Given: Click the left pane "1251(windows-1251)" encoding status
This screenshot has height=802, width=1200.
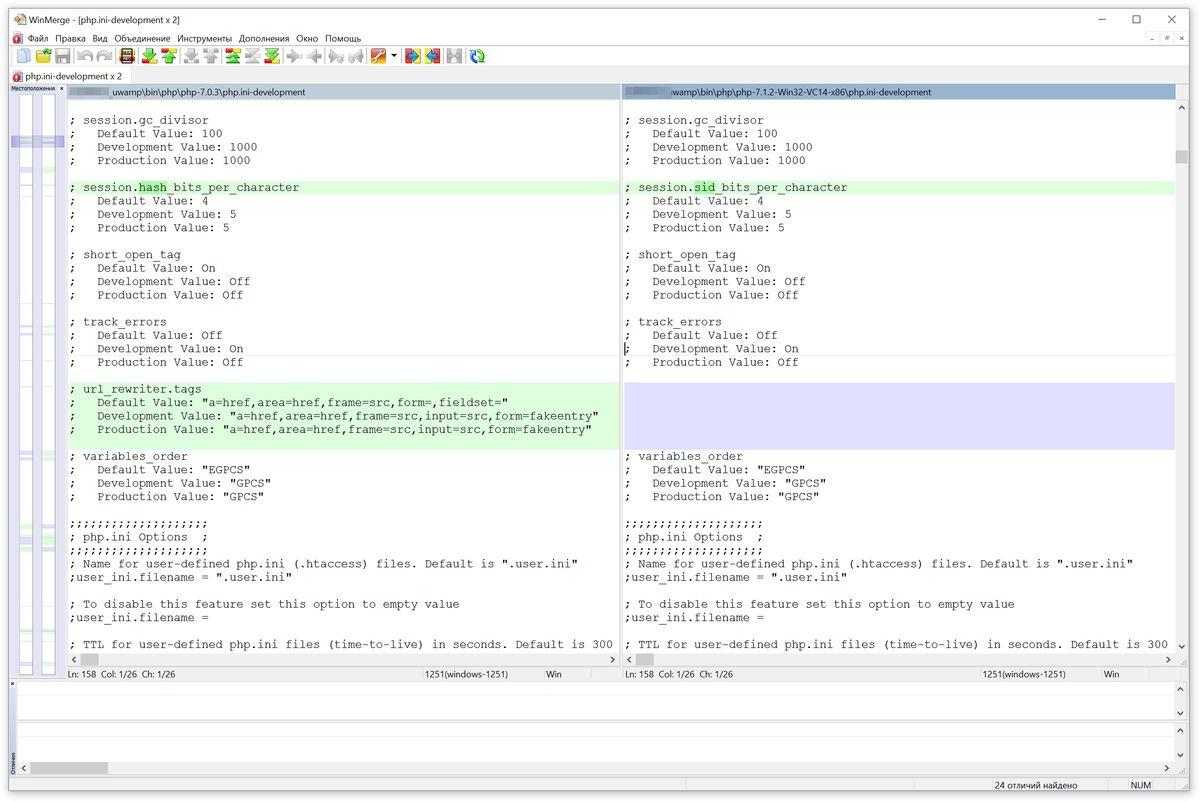Looking at the screenshot, I should point(467,675).
